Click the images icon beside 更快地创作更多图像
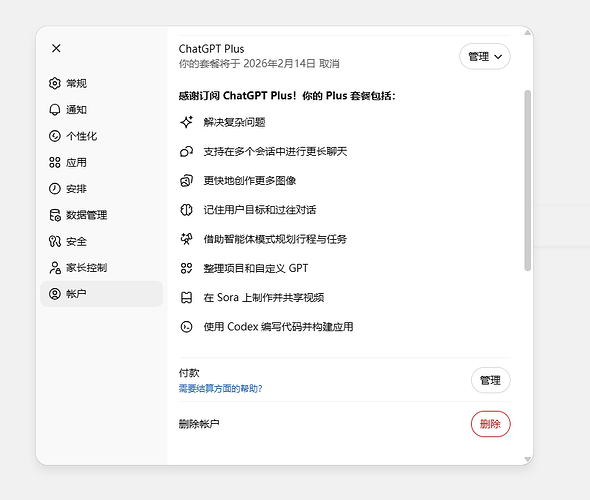 (186, 181)
